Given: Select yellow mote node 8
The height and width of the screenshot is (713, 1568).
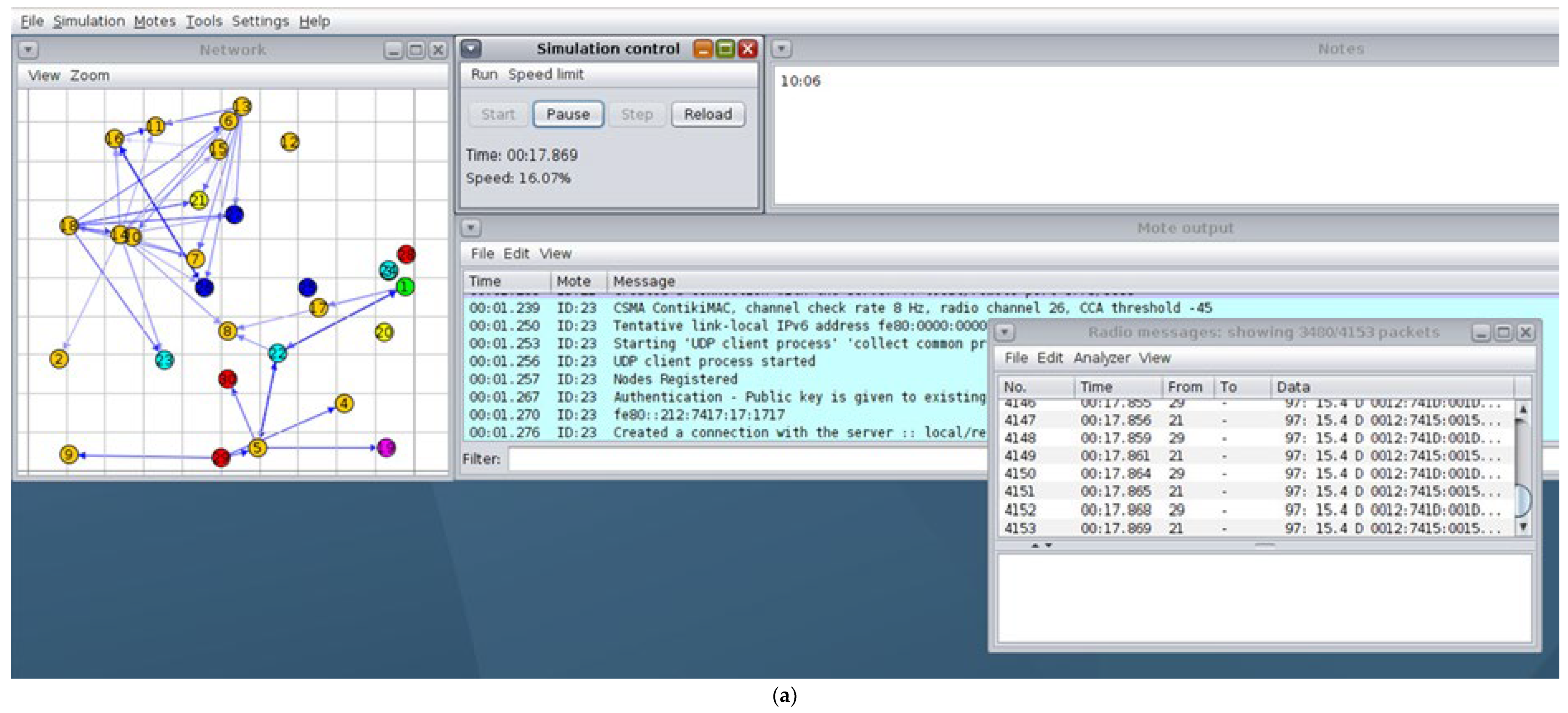Looking at the screenshot, I should coord(227,331).
